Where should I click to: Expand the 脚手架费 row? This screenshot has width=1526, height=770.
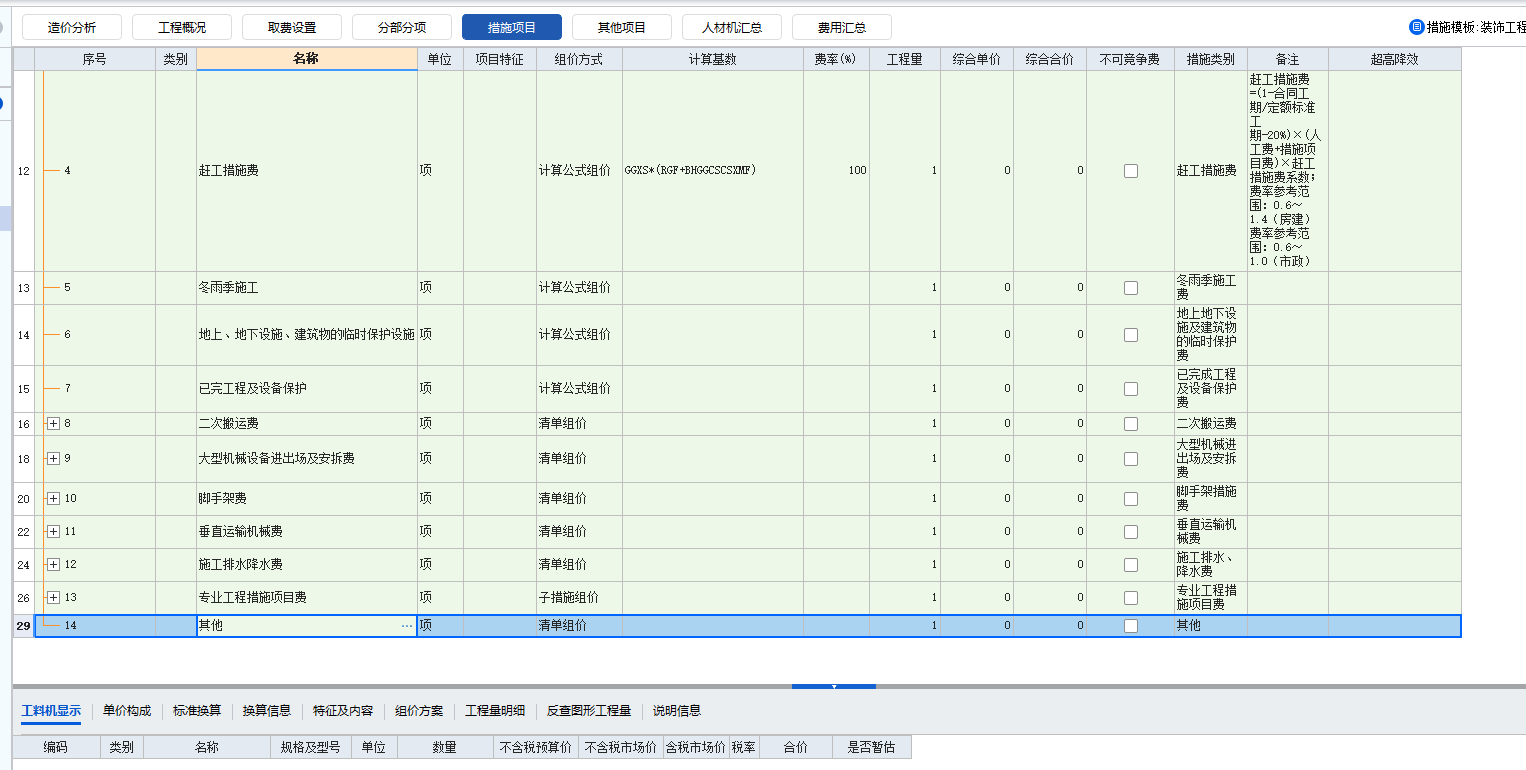tap(53, 497)
